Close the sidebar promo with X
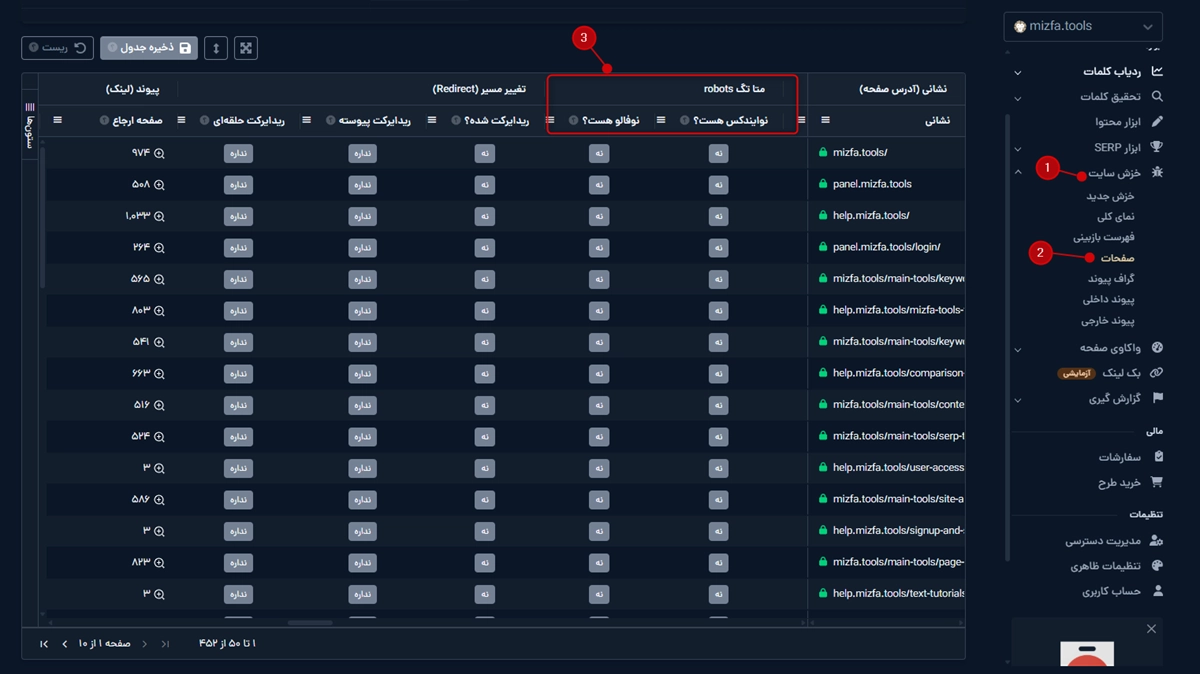 (x=1151, y=629)
